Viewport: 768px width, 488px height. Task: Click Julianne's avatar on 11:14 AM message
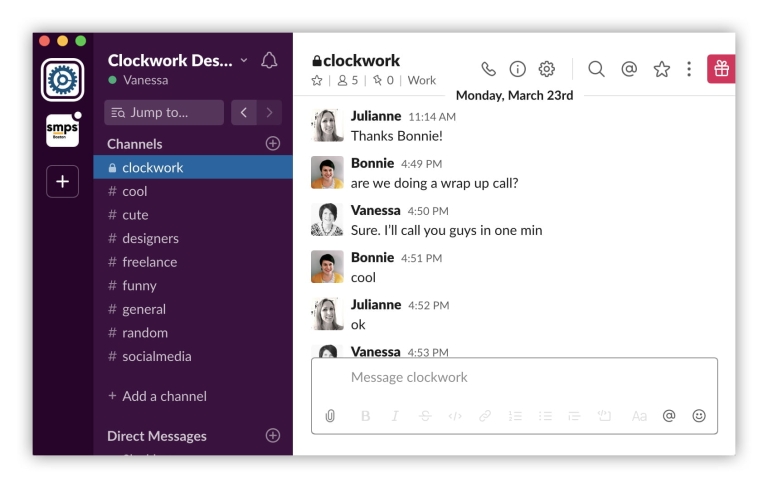(x=327, y=125)
